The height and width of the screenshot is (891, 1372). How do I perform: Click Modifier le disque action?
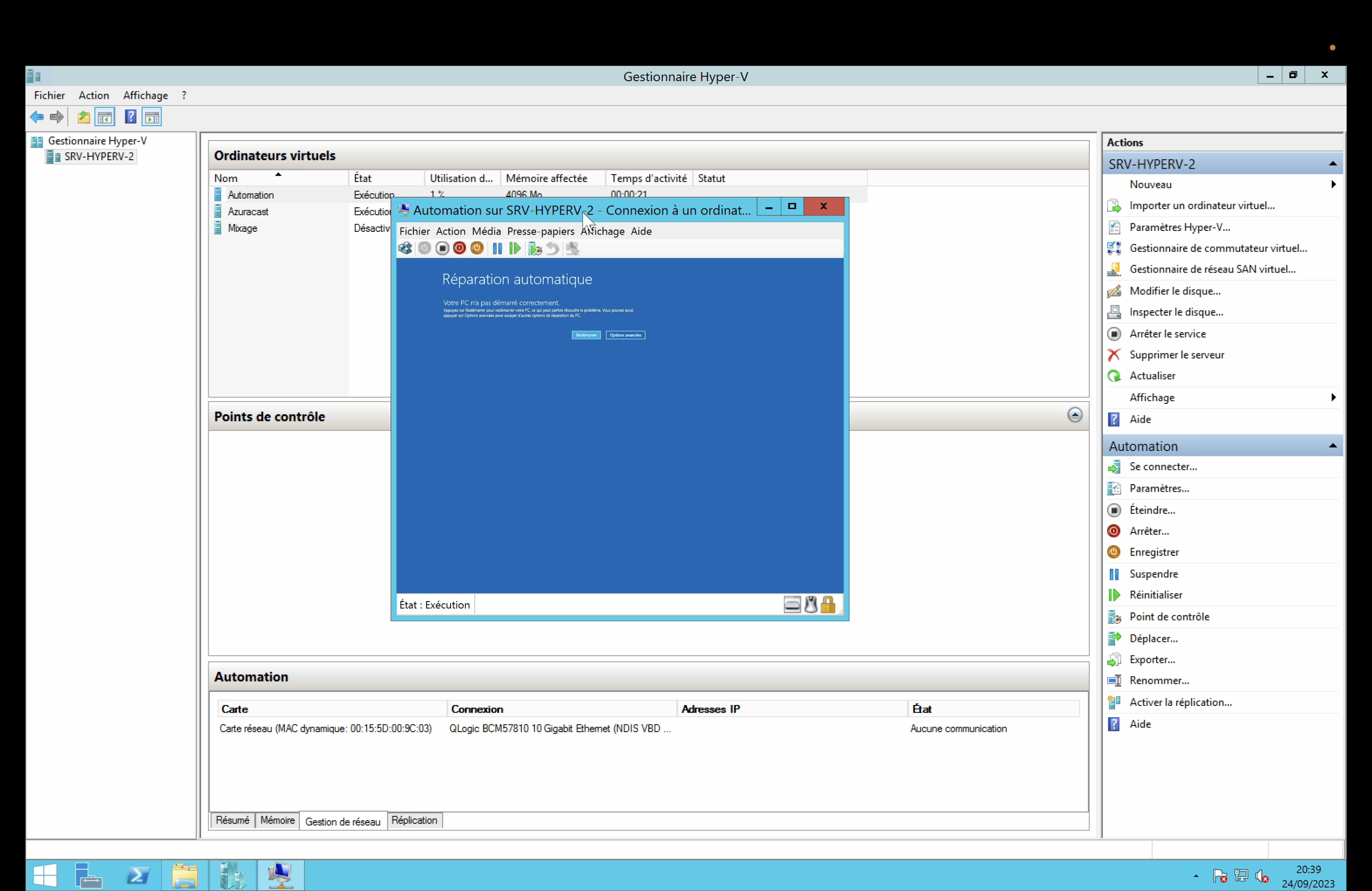click(x=1174, y=291)
